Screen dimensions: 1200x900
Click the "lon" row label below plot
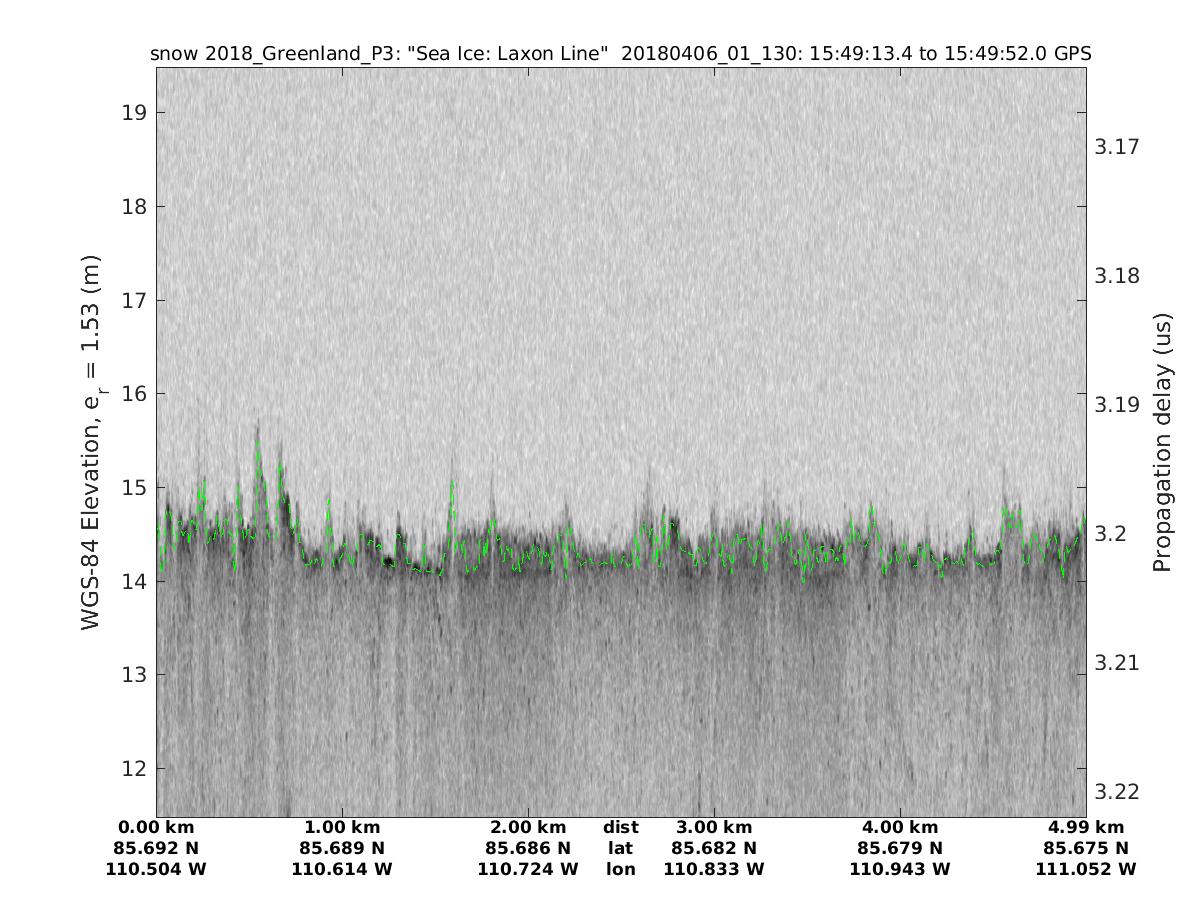point(620,870)
